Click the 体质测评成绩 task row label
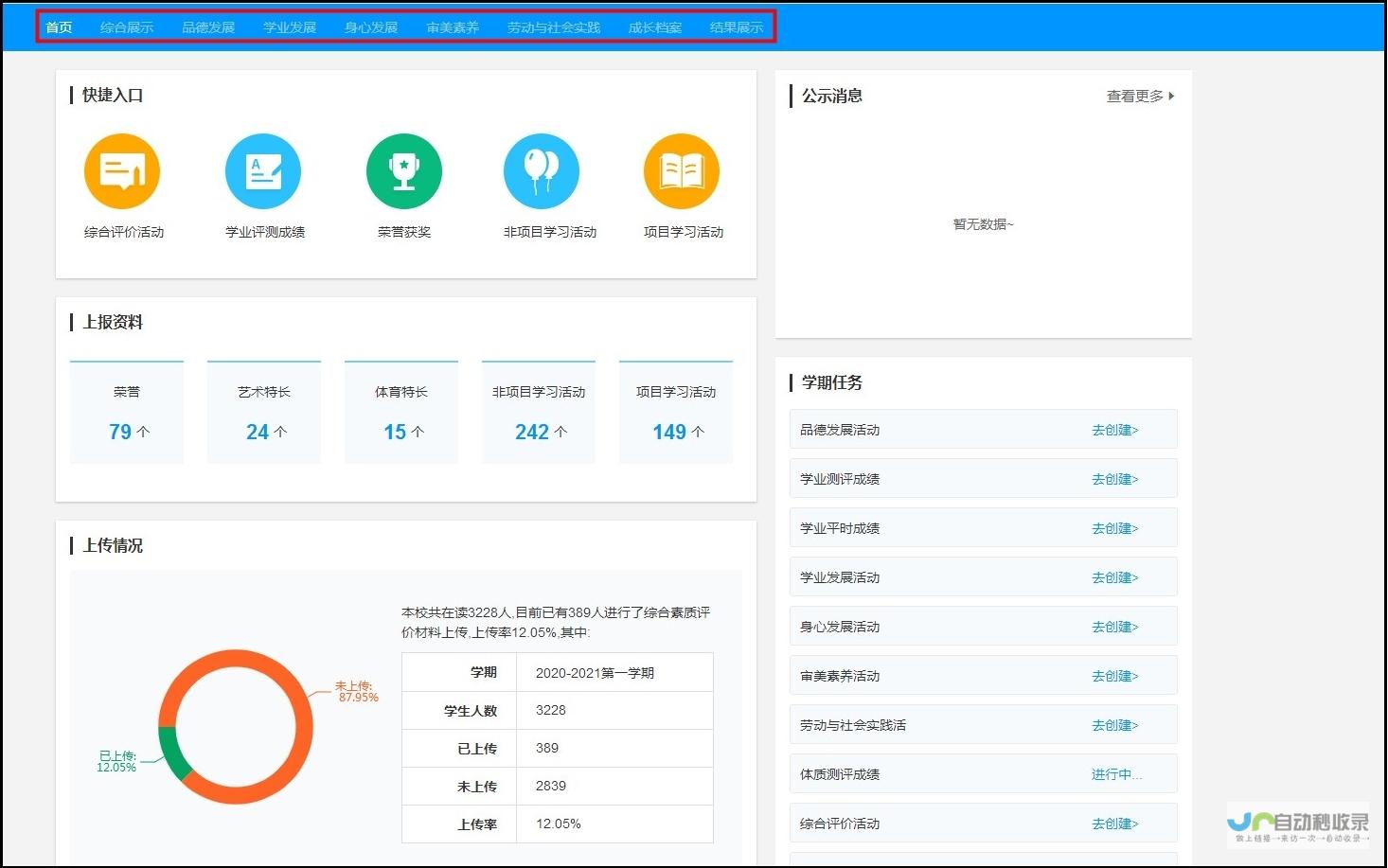The width and height of the screenshot is (1388, 868). (x=840, y=774)
